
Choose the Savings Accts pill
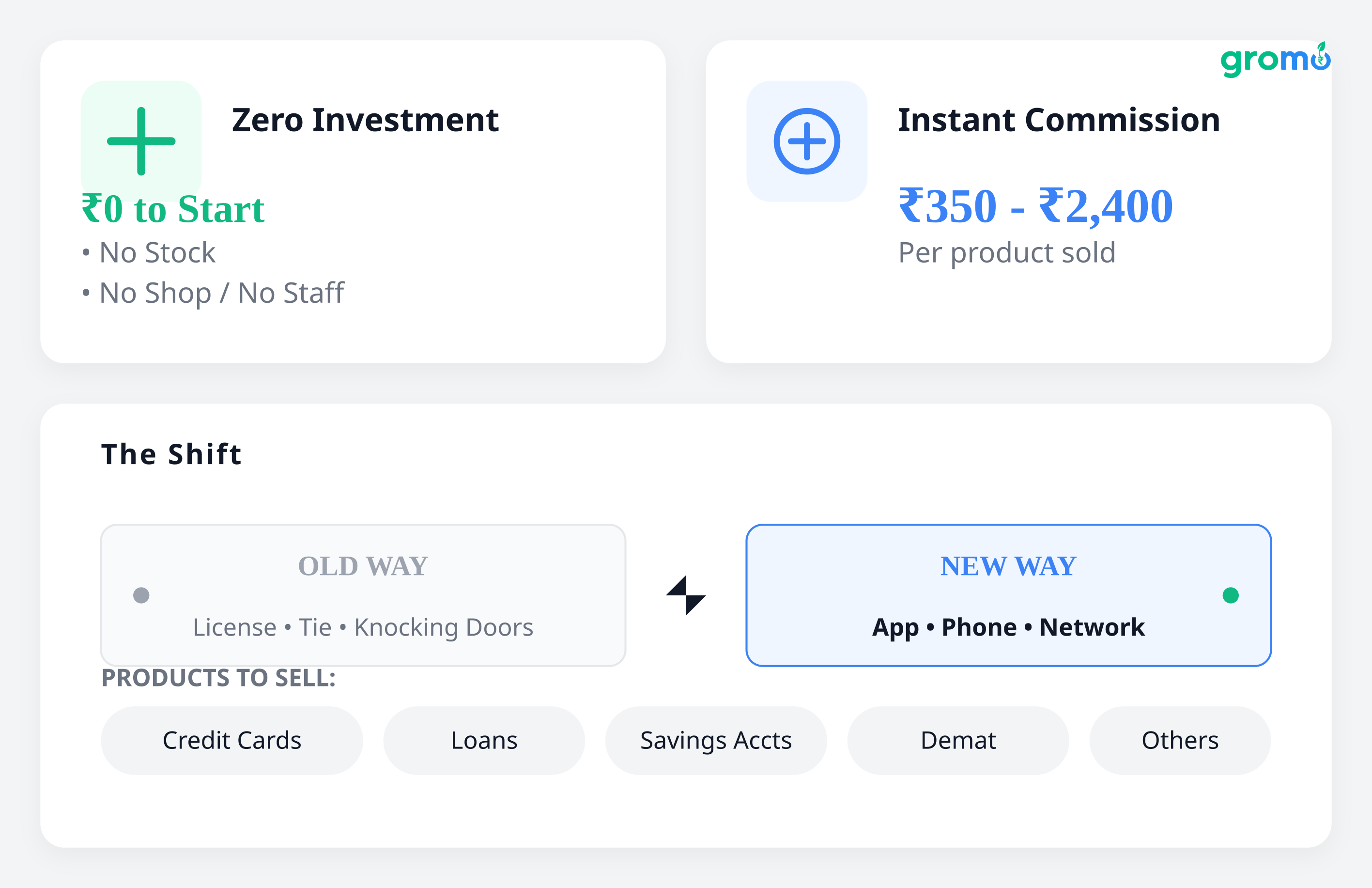pyautogui.click(x=715, y=740)
